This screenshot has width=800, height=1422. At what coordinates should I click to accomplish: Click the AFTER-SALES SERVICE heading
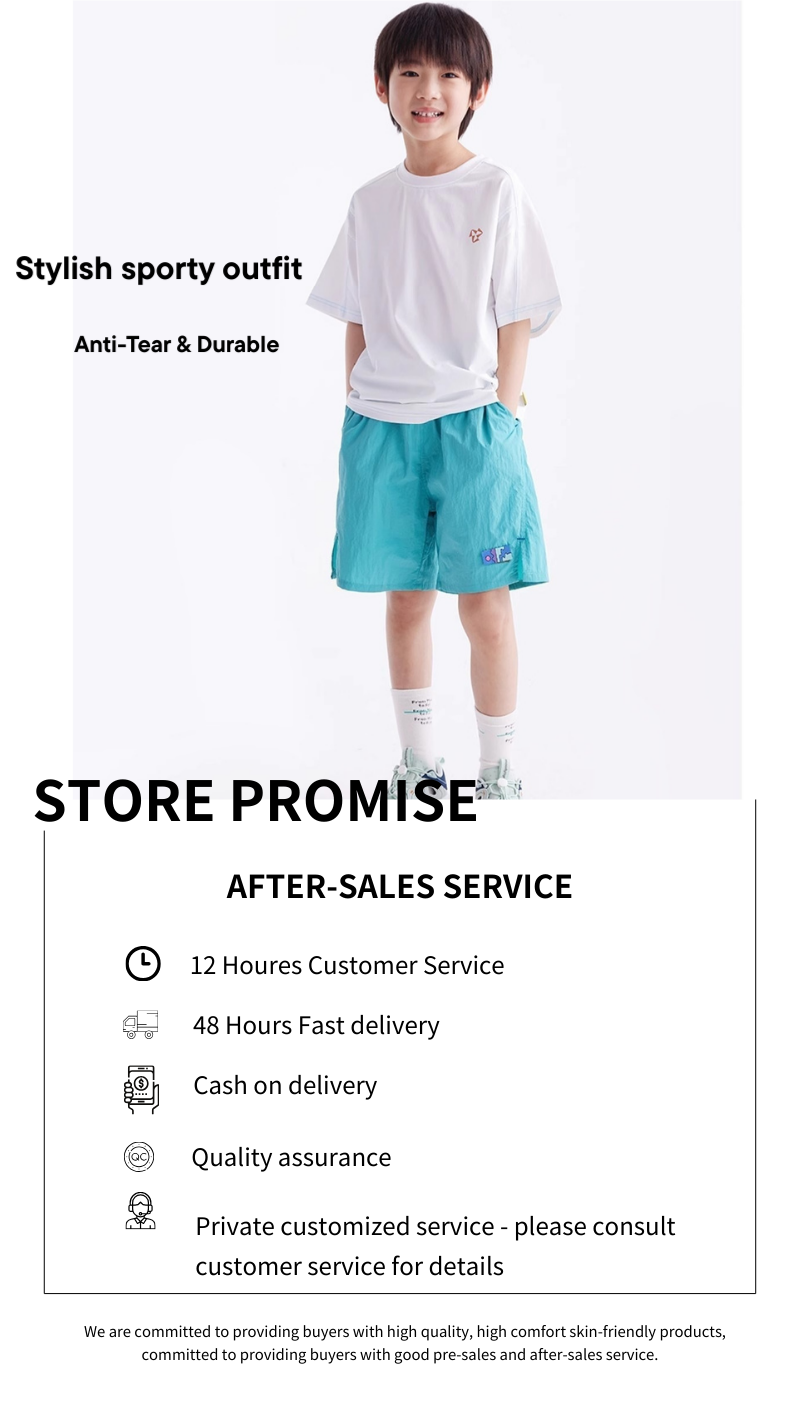tap(399, 886)
